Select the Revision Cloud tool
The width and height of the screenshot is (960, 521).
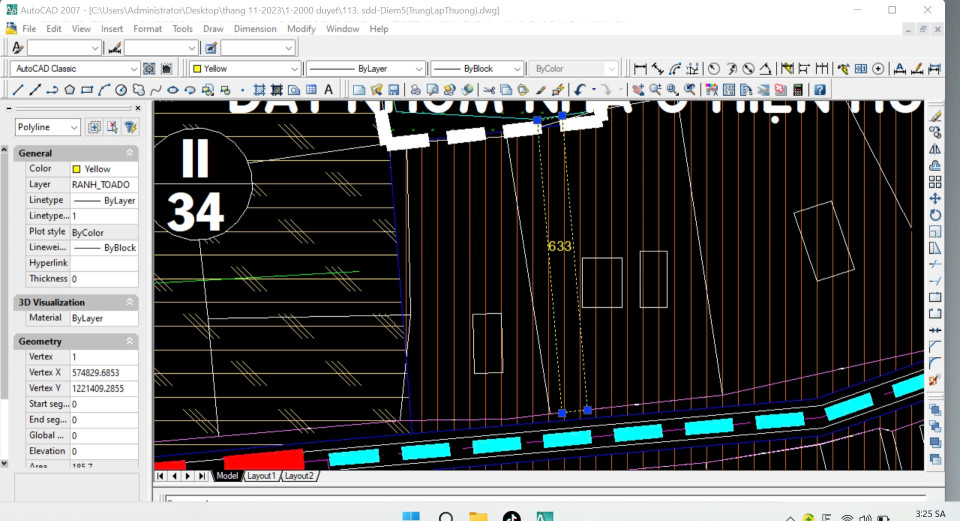coord(138,90)
